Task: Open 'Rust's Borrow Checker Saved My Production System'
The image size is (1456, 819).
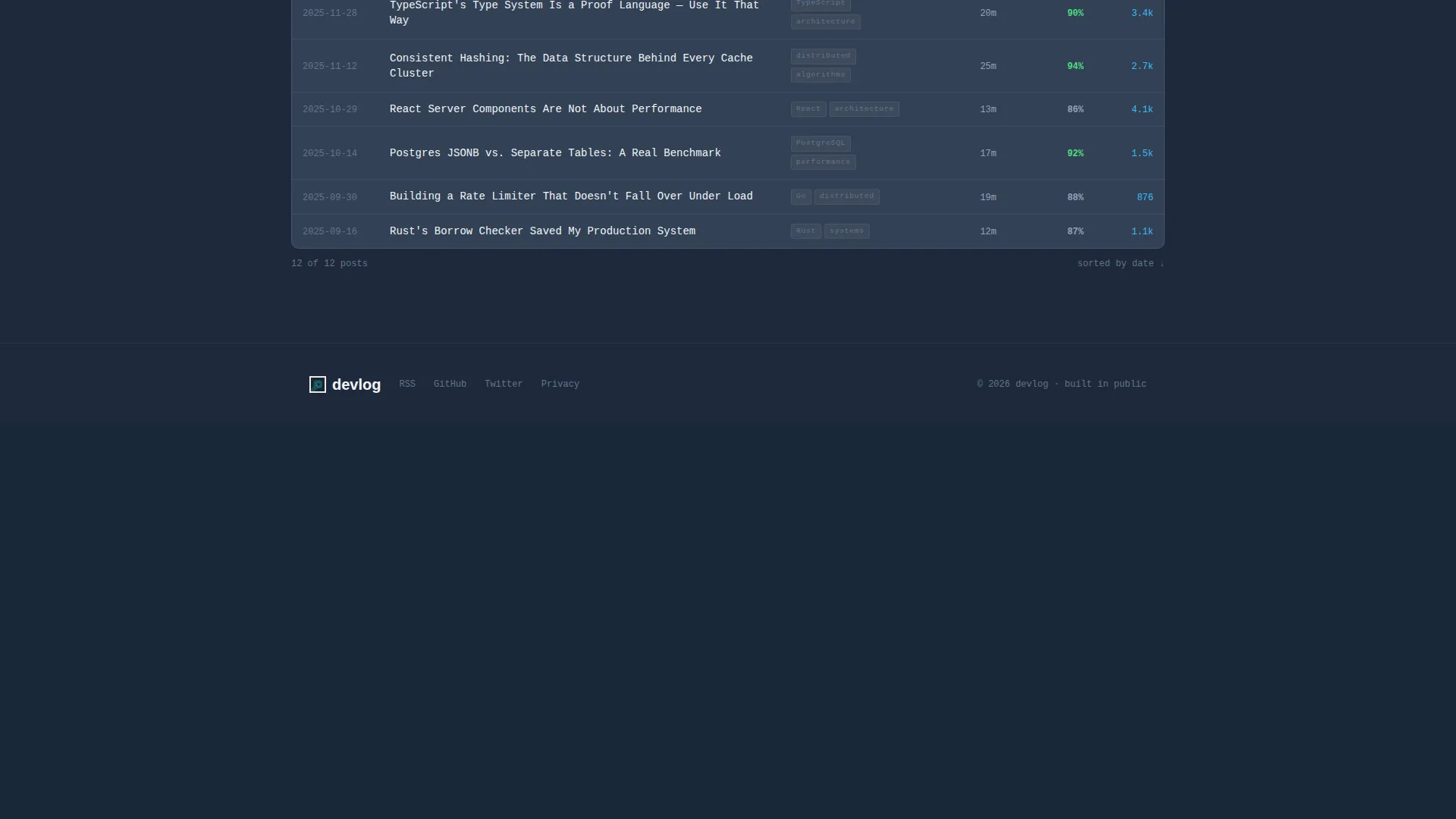Action: click(542, 231)
